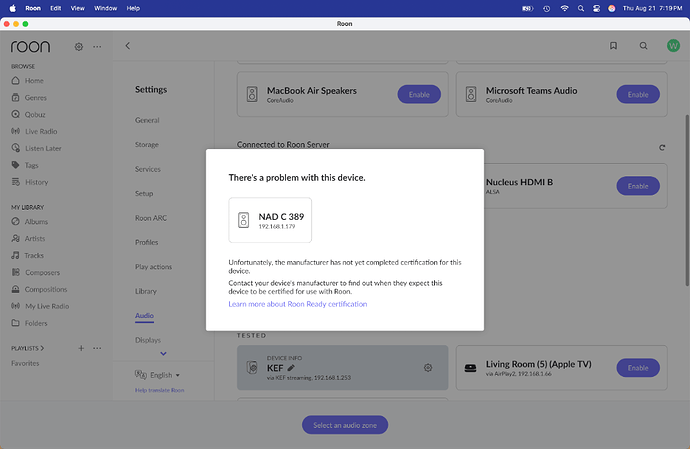Open Favorites playlist

tap(25, 363)
